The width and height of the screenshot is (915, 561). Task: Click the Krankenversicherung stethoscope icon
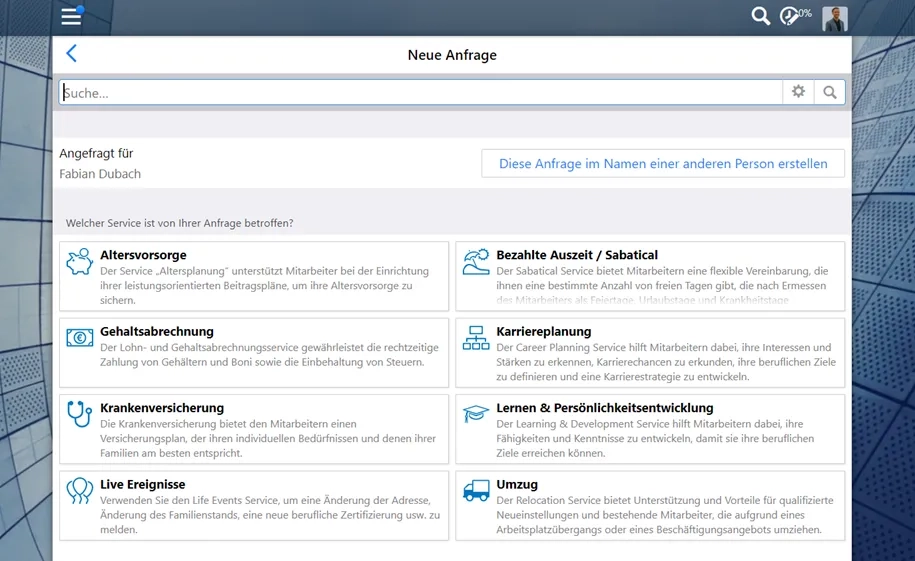click(79, 414)
